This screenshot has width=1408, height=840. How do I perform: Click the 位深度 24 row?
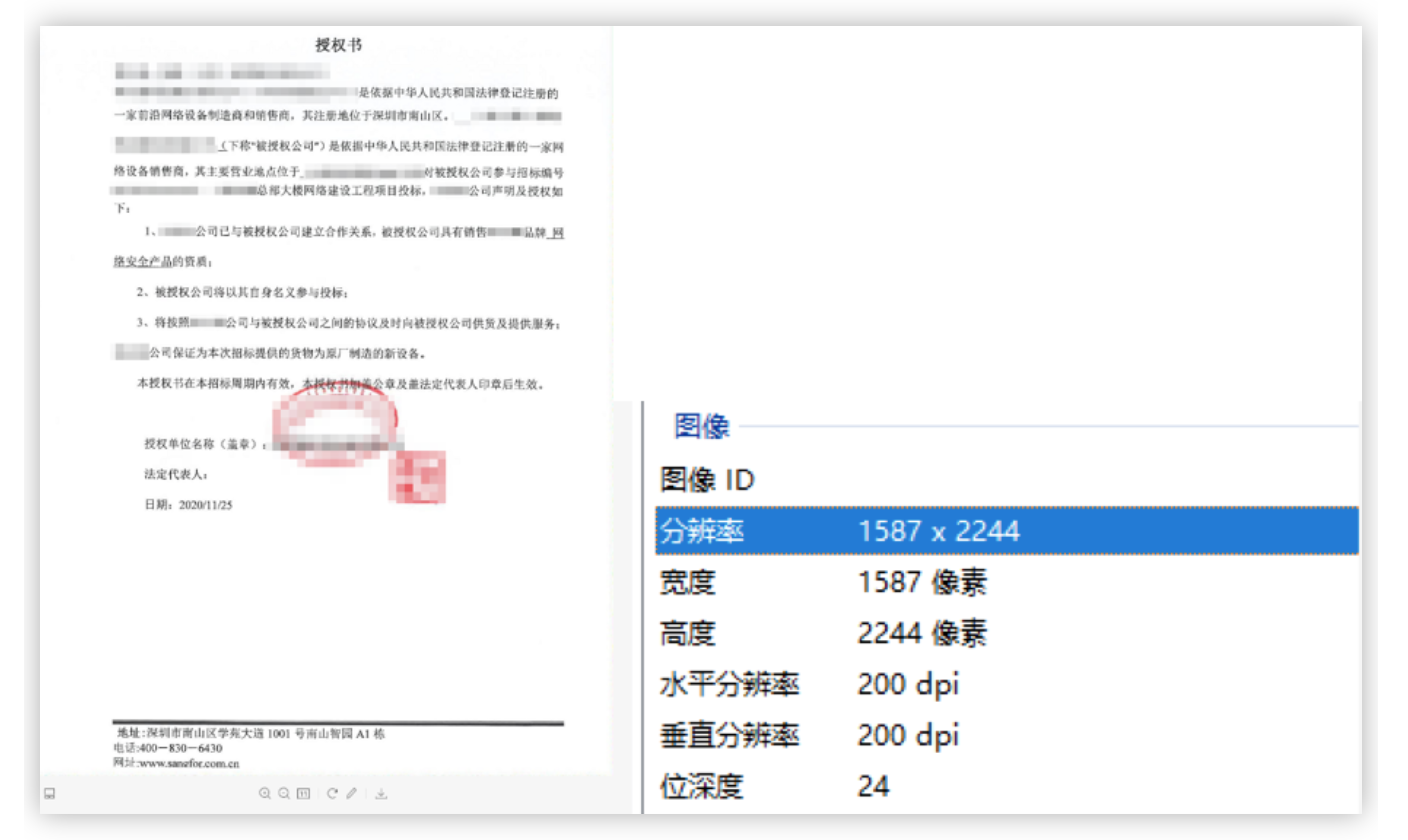click(1007, 786)
